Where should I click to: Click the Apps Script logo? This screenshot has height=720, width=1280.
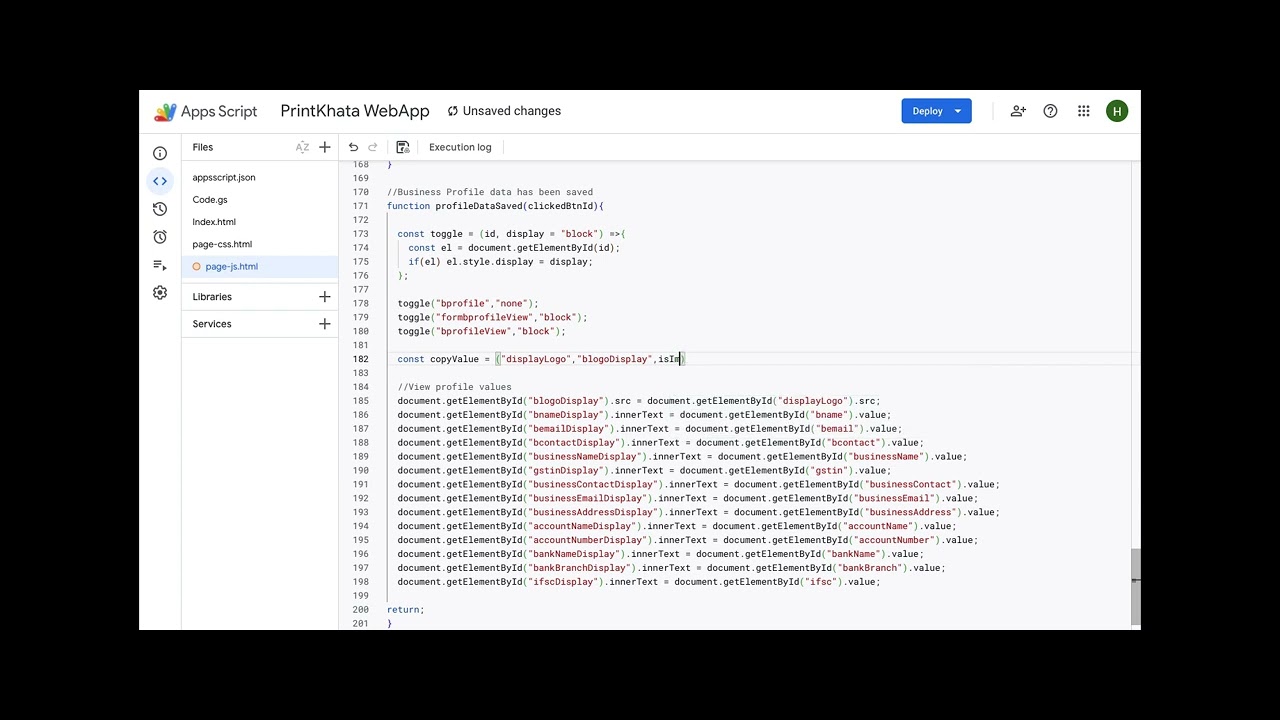(205, 112)
